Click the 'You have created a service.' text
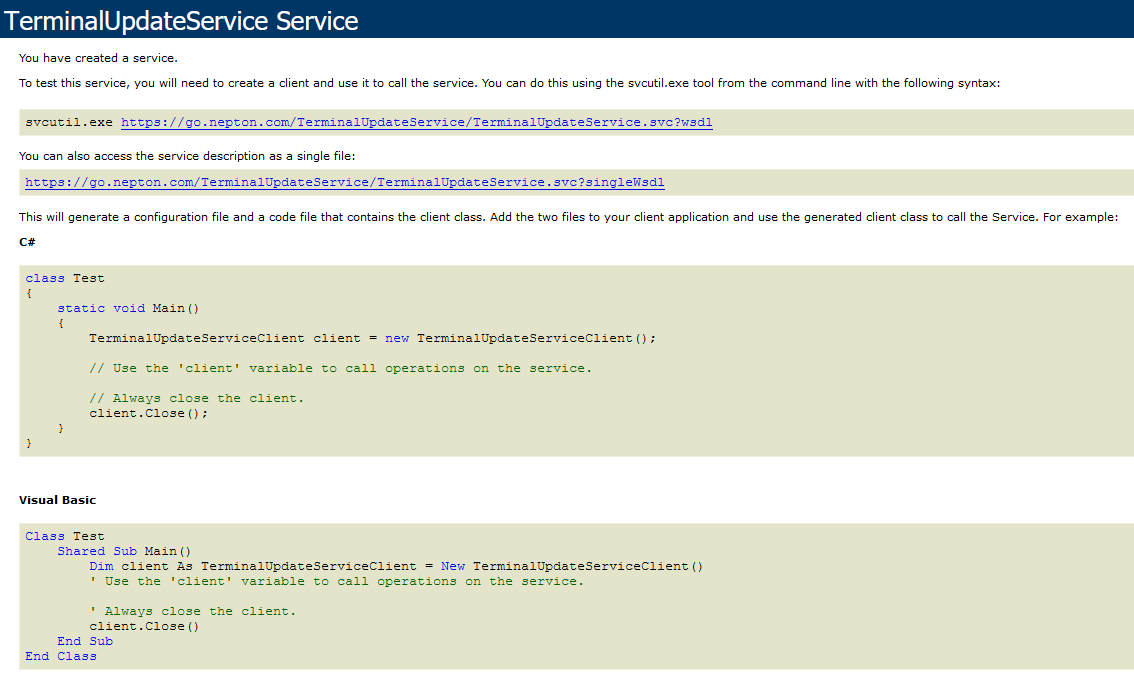The image size is (1134, 674). (98, 58)
